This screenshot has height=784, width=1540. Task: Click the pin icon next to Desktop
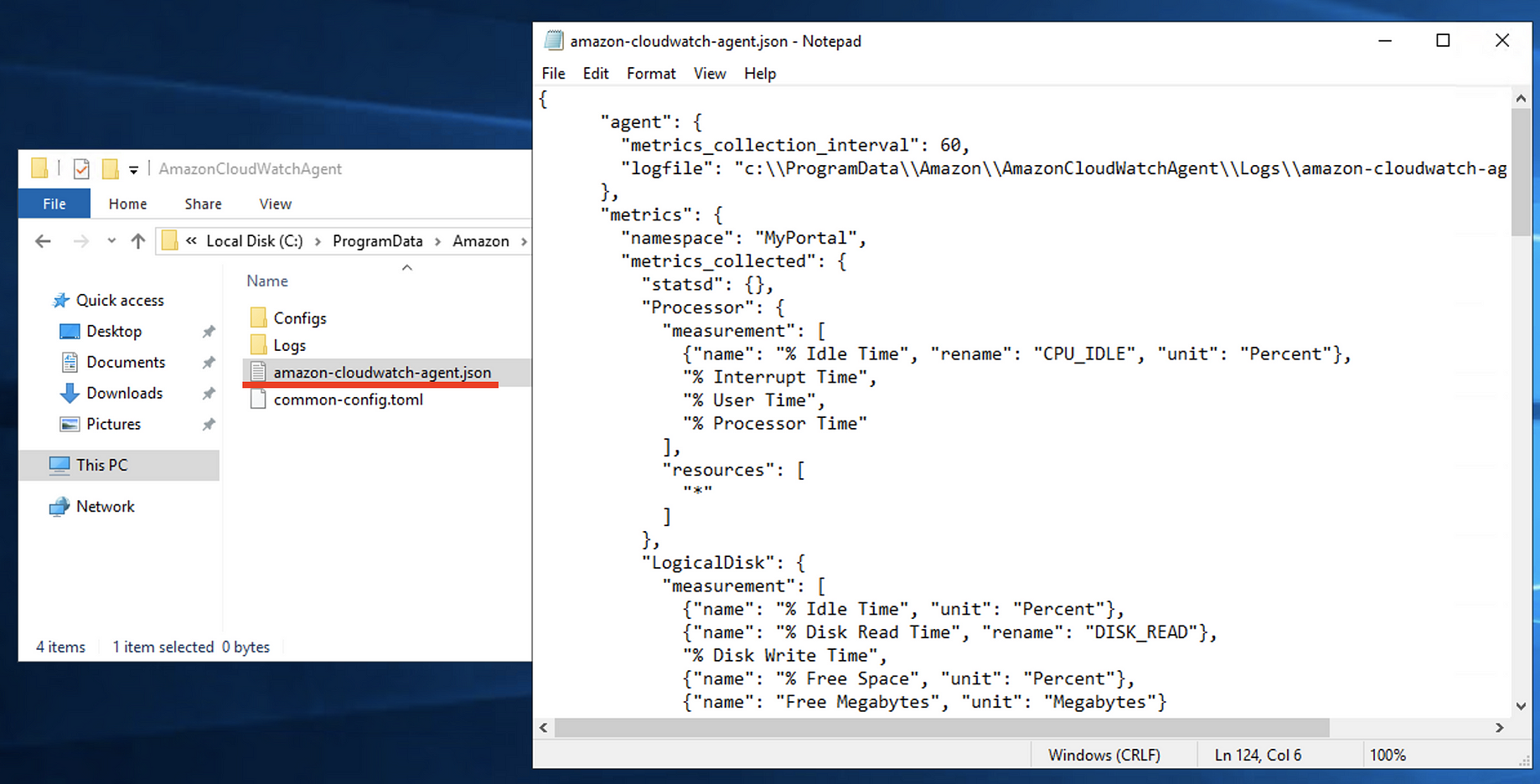pos(209,332)
